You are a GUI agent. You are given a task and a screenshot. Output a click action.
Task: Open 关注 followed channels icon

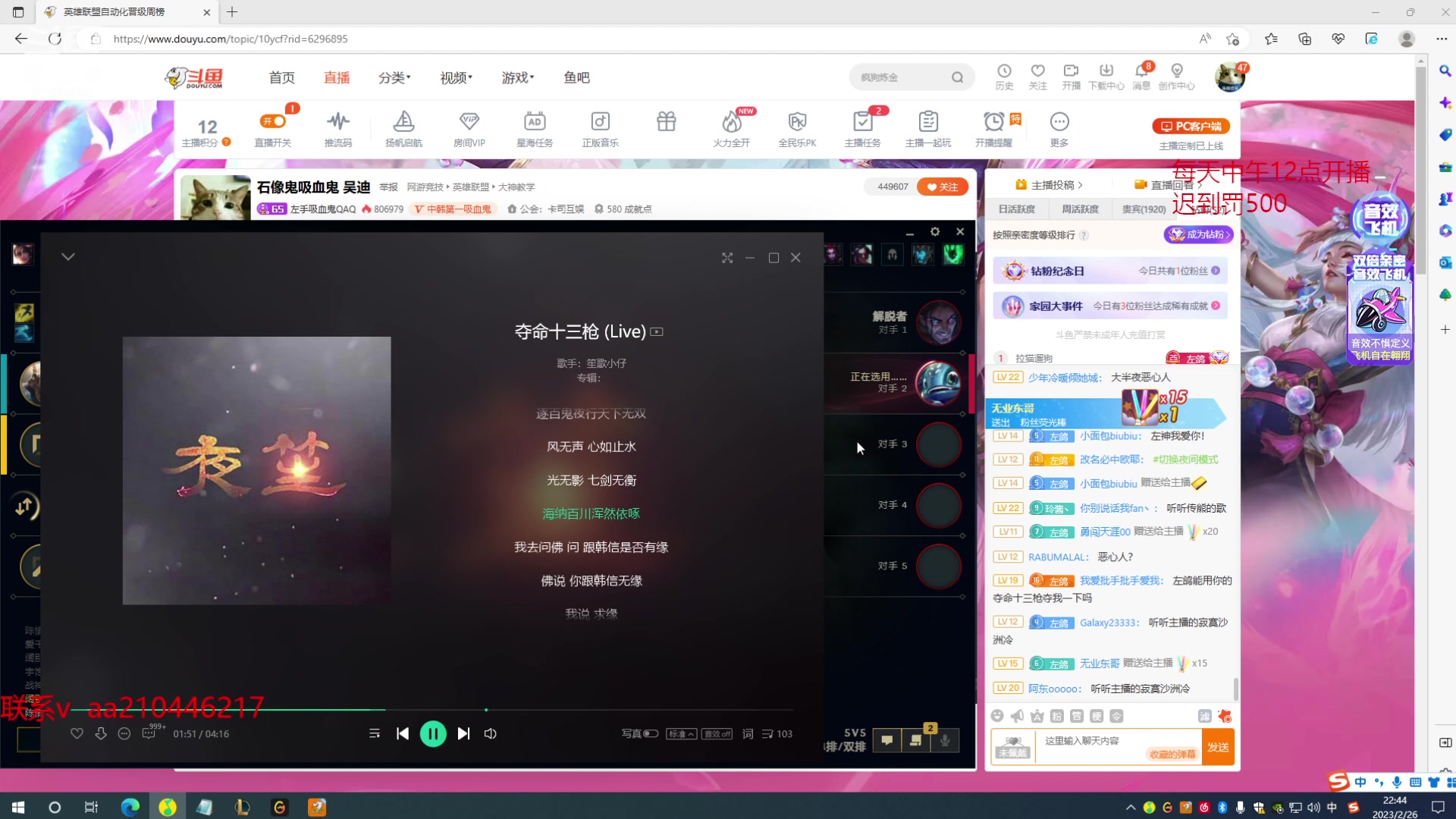click(1037, 77)
